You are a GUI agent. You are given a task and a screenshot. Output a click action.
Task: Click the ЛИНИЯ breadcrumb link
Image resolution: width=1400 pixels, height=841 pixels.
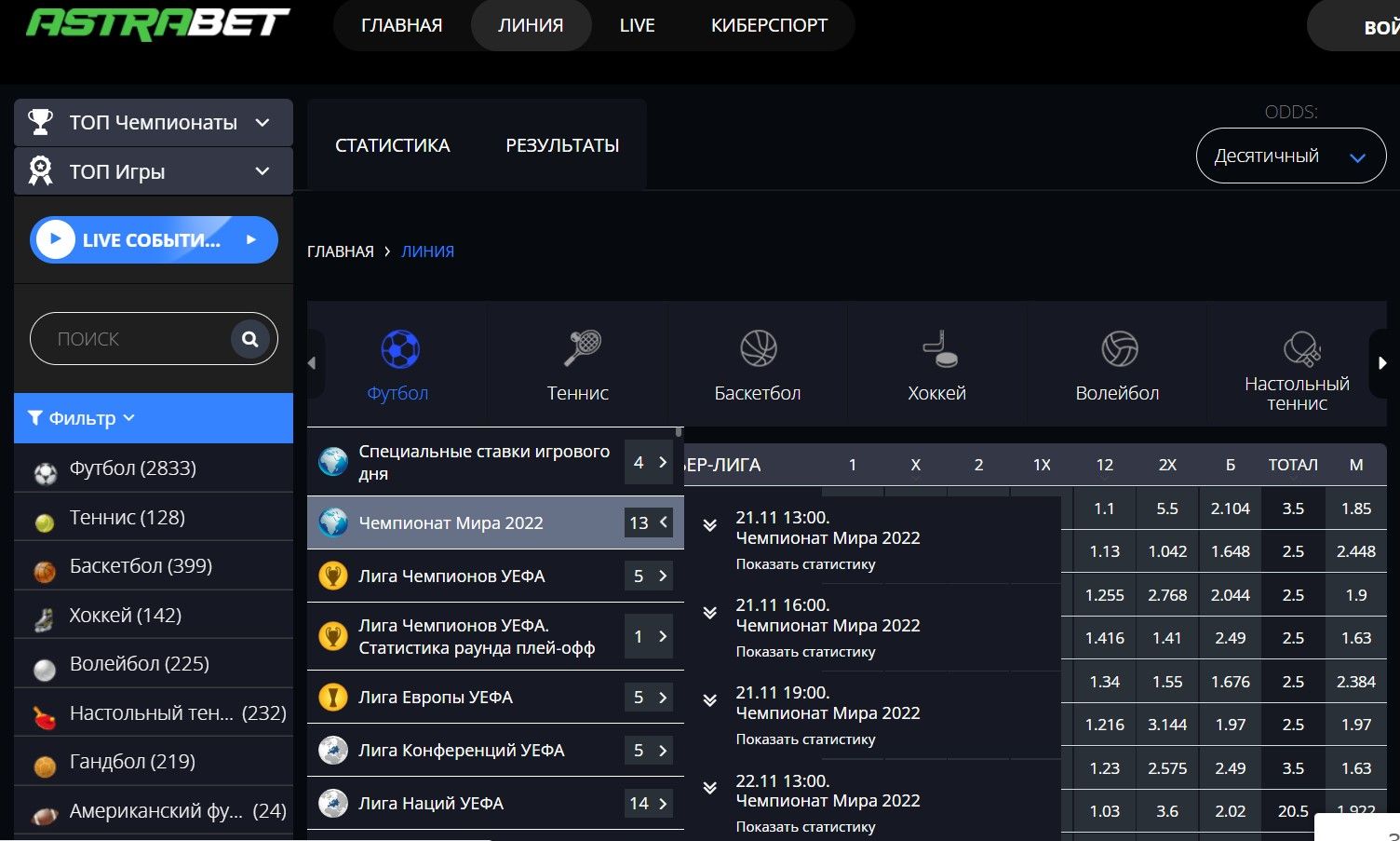(x=427, y=251)
